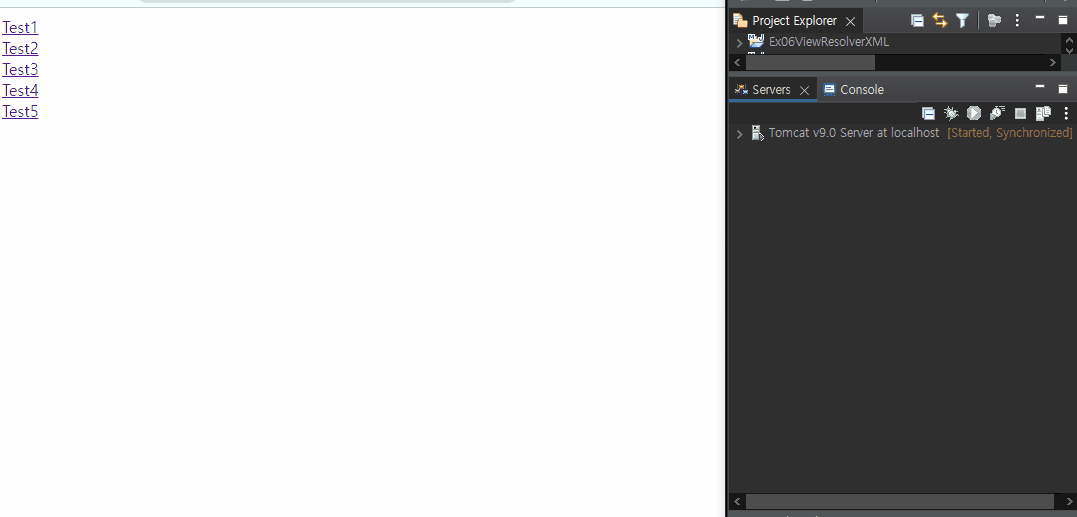
Task: Click the [Started, Synchronized] status text
Action: 1010,133
